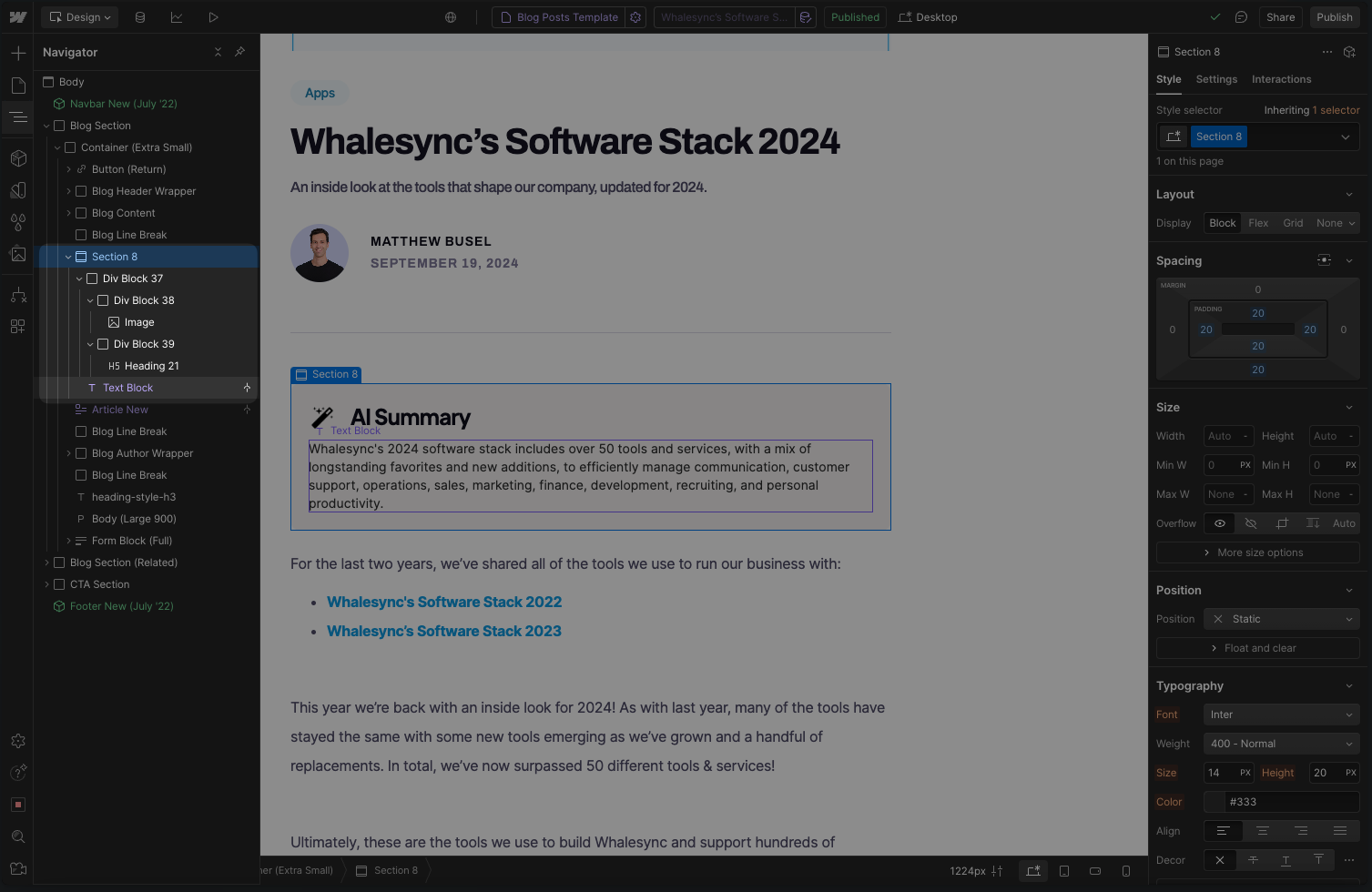The height and width of the screenshot is (892, 1372).
Task: Toggle the Navigator panel icon
Action: (x=18, y=117)
